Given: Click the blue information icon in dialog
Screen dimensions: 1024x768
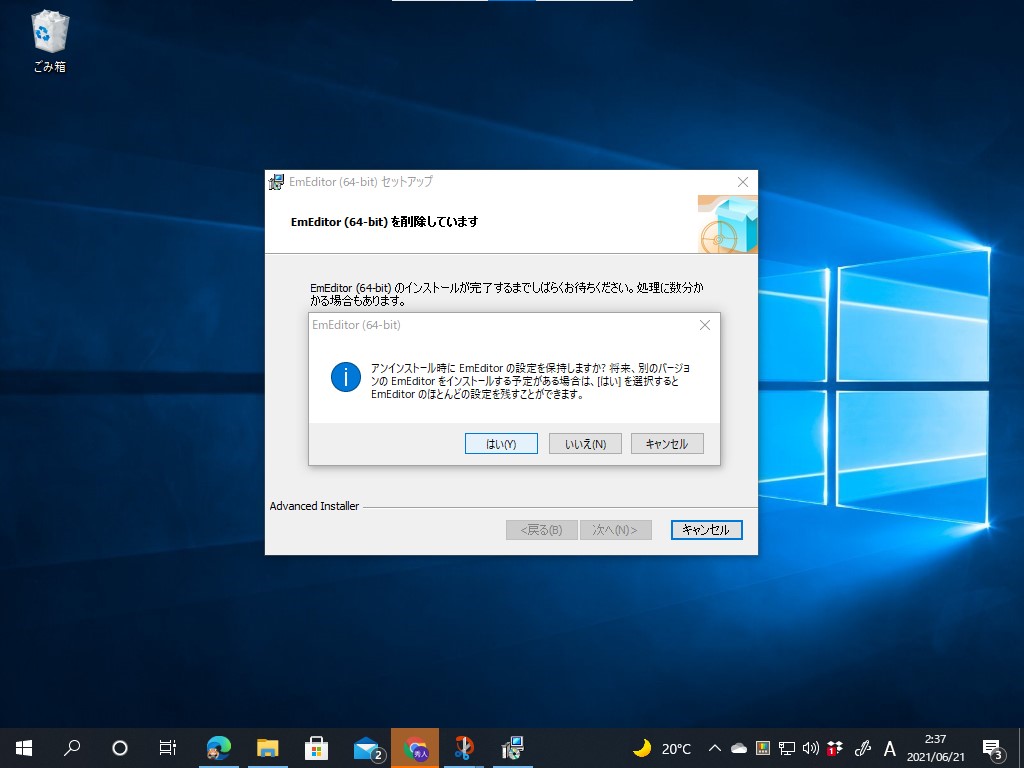Looking at the screenshot, I should click(x=345, y=377).
